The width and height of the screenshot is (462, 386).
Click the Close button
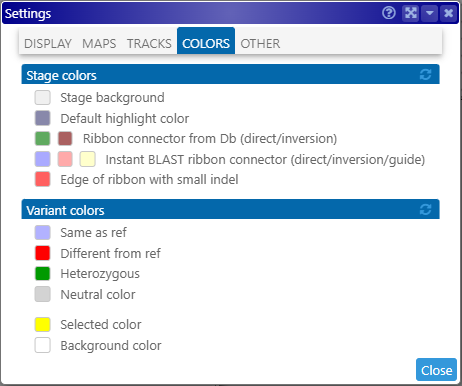point(436,370)
